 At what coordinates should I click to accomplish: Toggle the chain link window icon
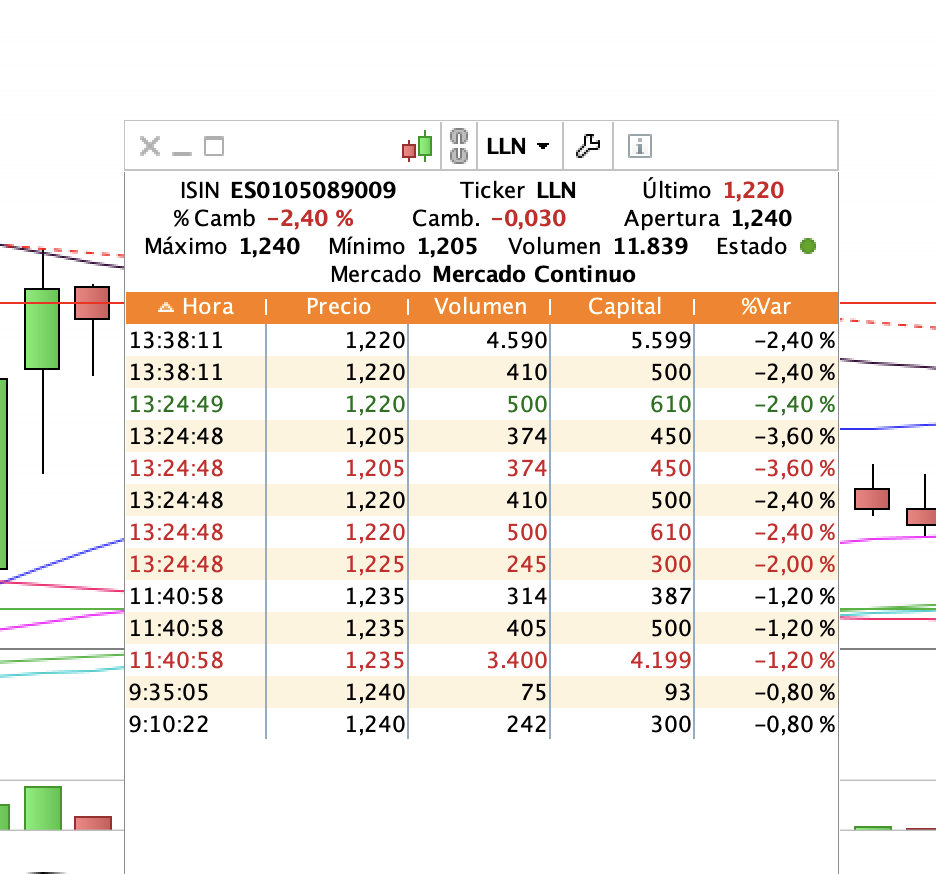pyautogui.click(x=458, y=146)
